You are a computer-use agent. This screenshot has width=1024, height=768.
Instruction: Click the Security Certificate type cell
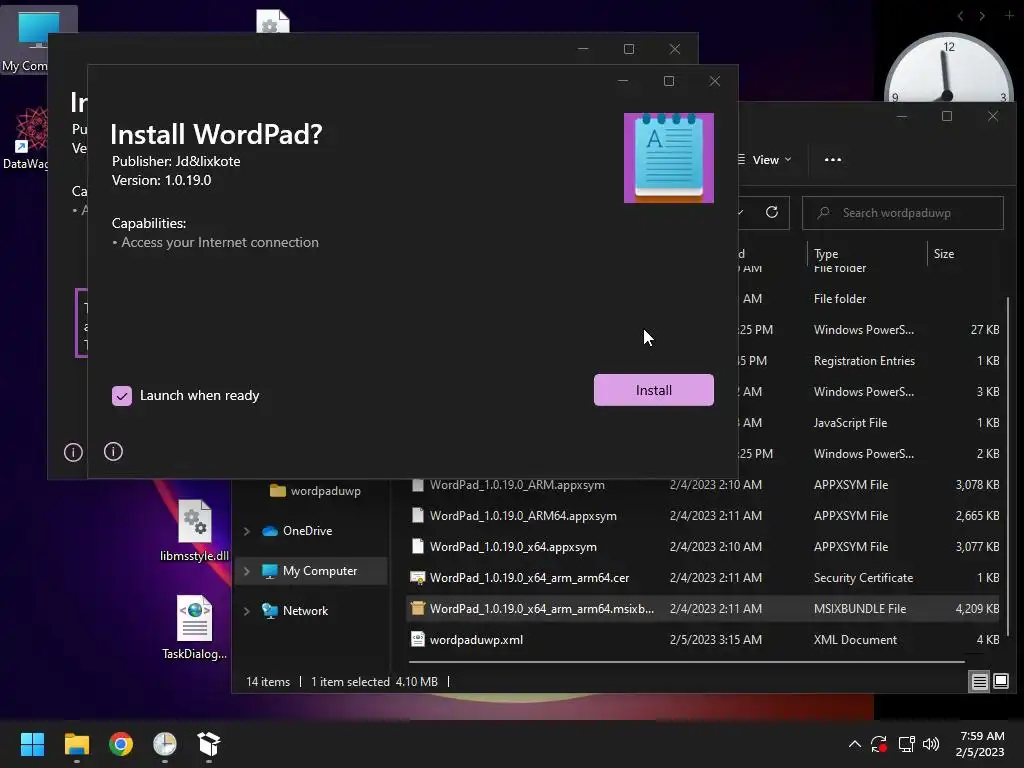click(863, 577)
